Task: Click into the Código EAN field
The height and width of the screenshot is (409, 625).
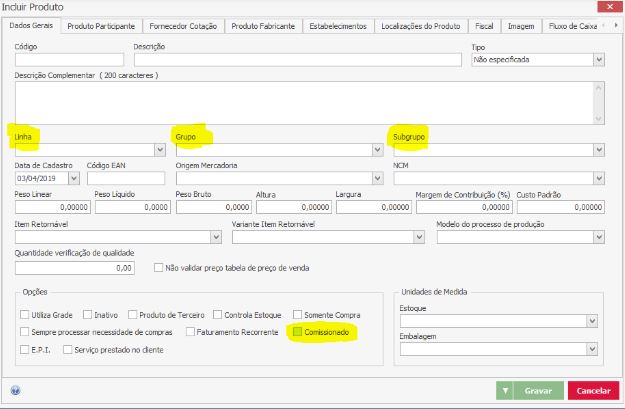Action: point(125,178)
